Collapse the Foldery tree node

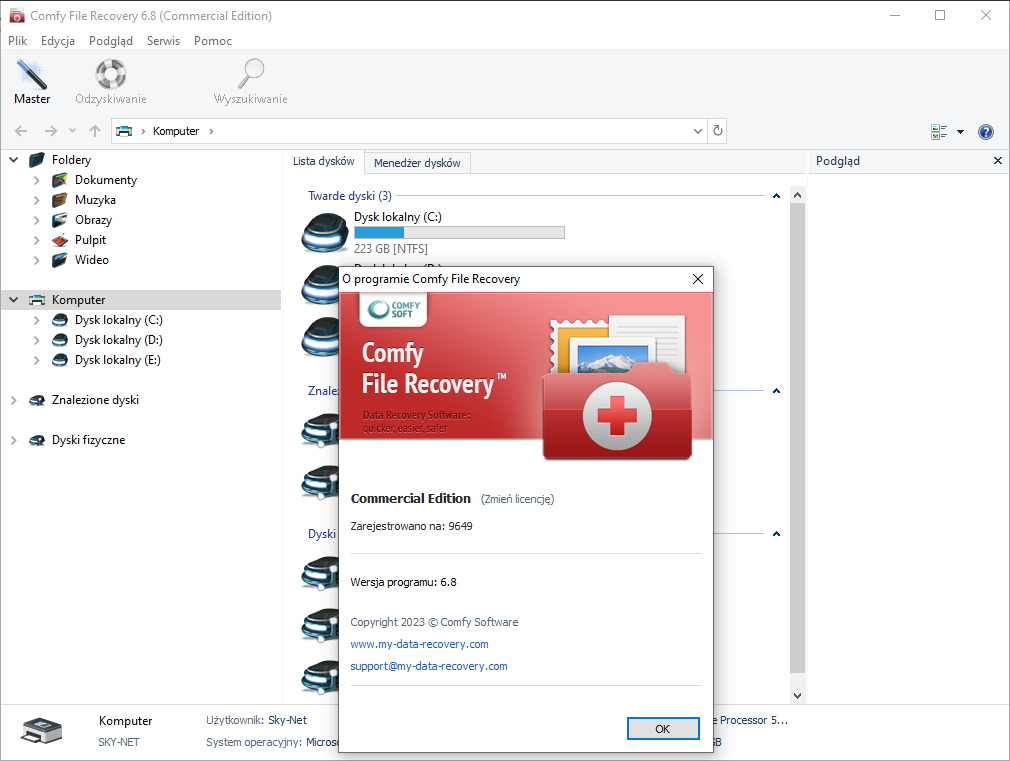(14, 160)
